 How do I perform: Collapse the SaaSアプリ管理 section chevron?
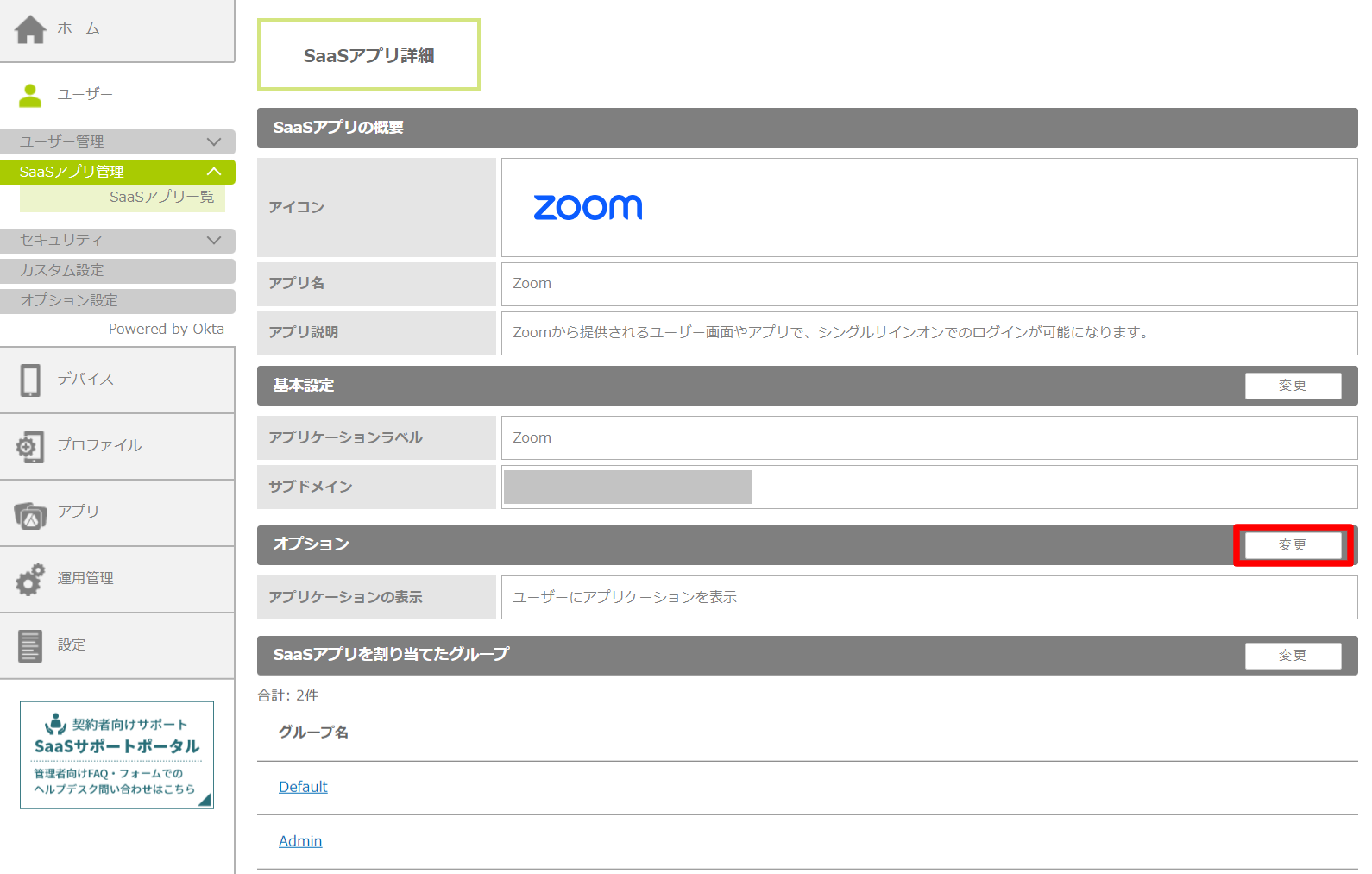pyautogui.click(x=214, y=172)
